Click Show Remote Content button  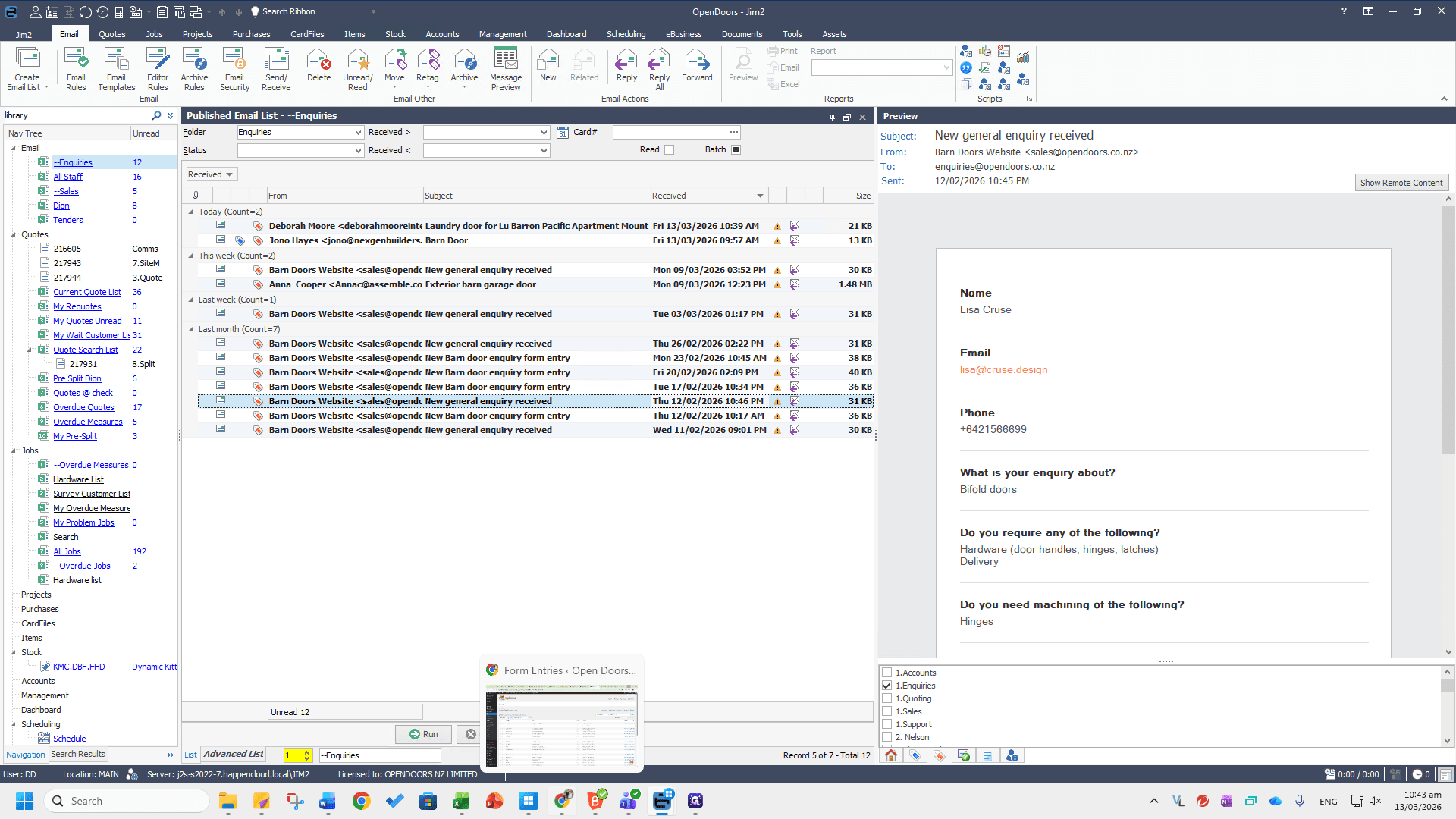[x=1401, y=183]
